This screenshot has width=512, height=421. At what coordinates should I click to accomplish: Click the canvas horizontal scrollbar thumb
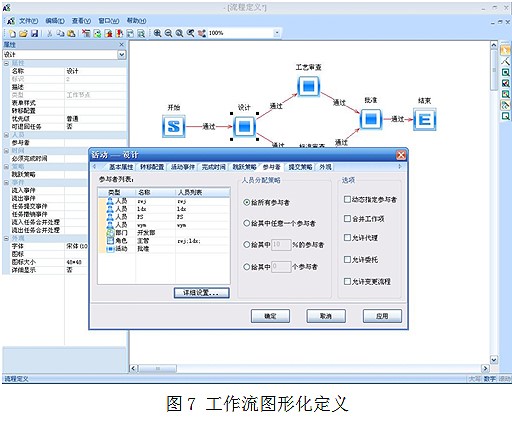157,368
